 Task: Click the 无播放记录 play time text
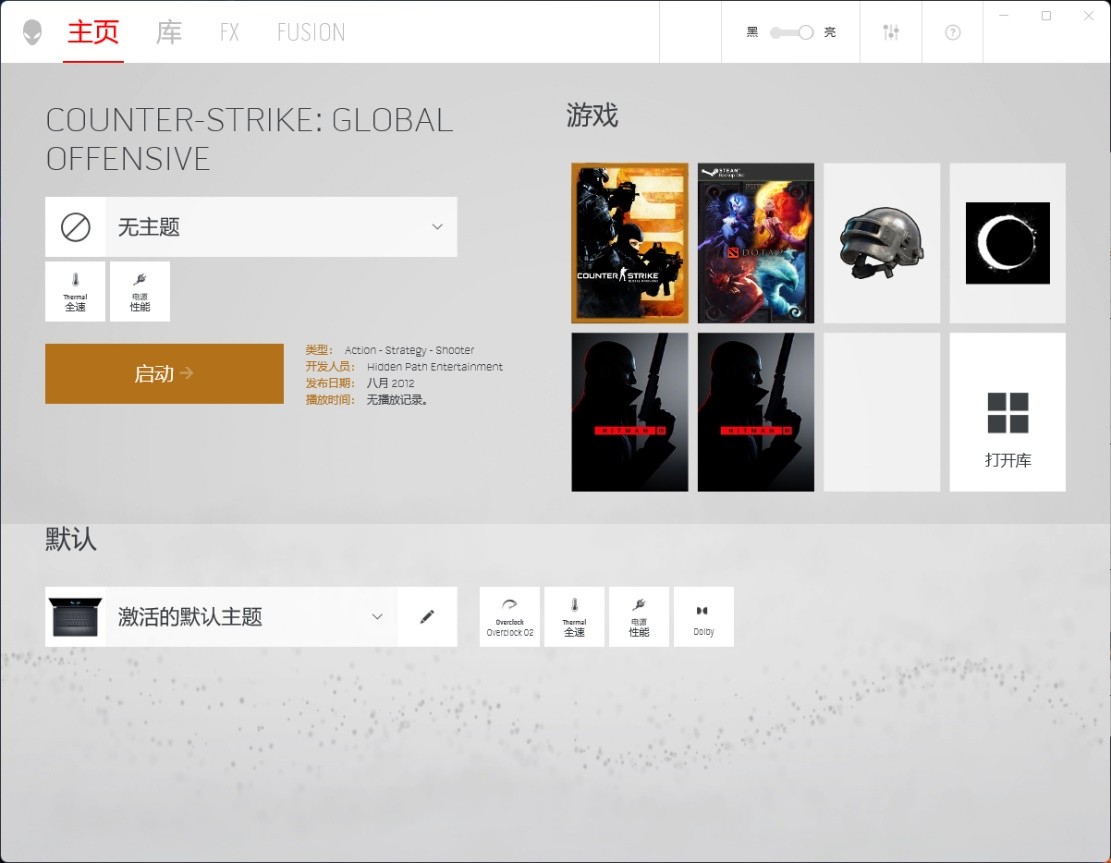coord(397,400)
